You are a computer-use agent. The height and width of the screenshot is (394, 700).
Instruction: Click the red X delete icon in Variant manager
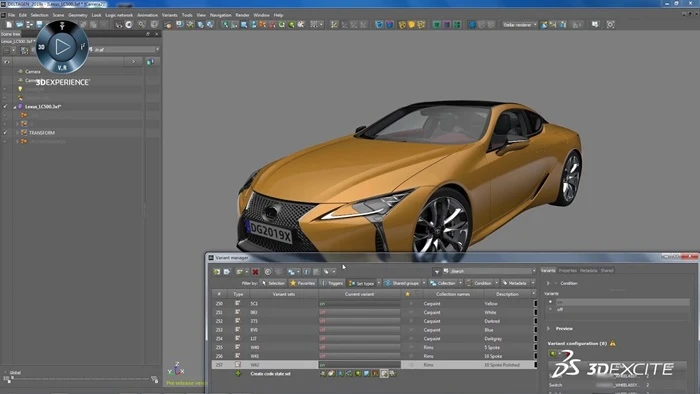click(x=255, y=272)
